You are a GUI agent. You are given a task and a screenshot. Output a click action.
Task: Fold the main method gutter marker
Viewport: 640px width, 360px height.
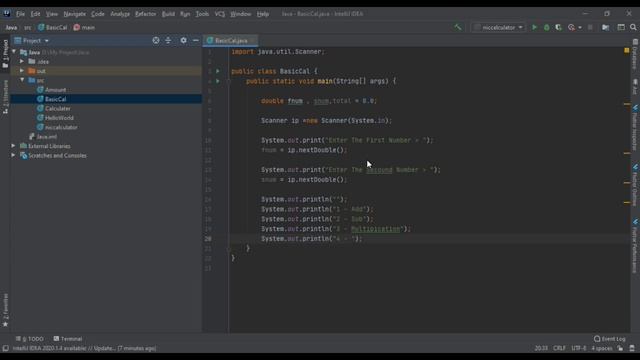(228, 81)
